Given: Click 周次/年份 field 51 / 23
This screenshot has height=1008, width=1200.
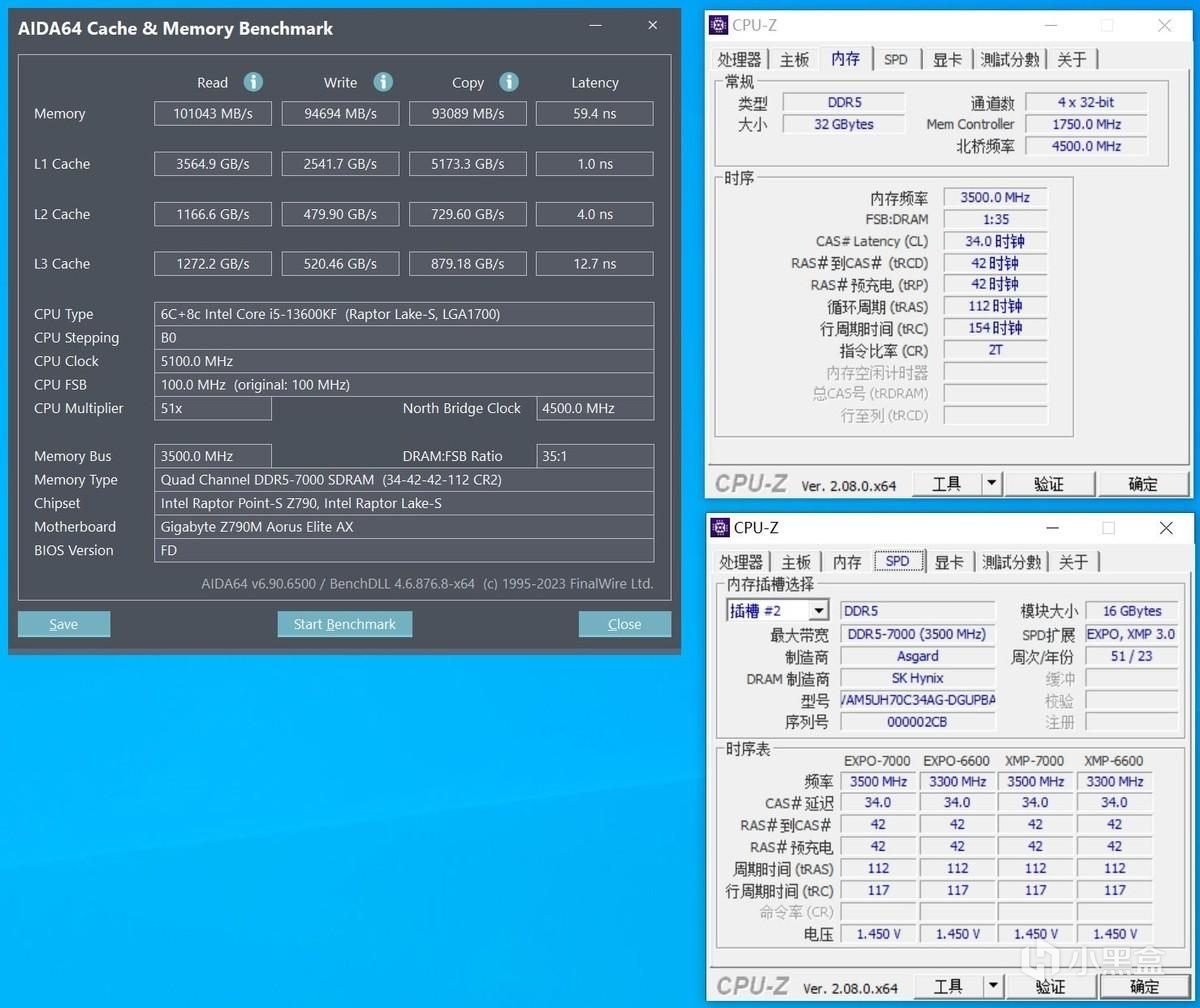Looking at the screenshot, I should point(1131,656).
